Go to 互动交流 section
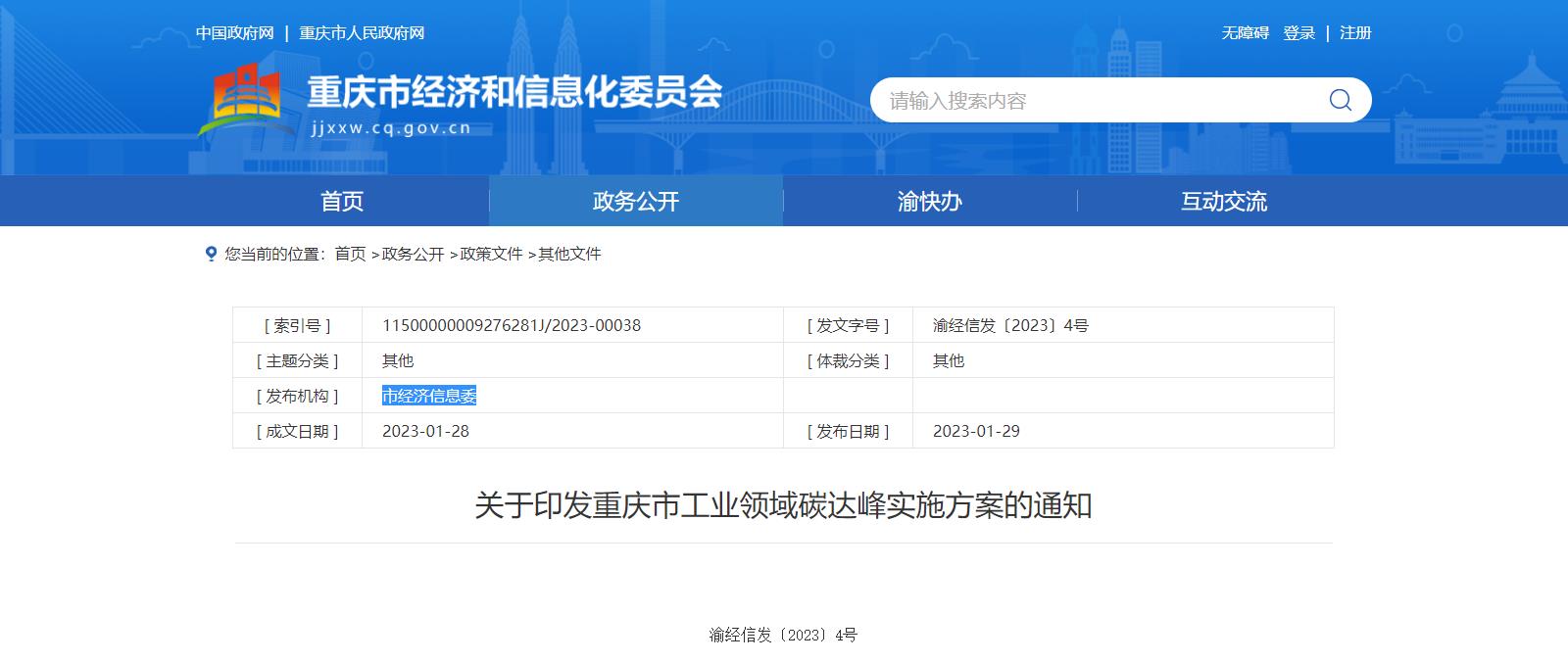Image resolution: width=1568 pixels, height=663 pixels. tap(1223, 201)
